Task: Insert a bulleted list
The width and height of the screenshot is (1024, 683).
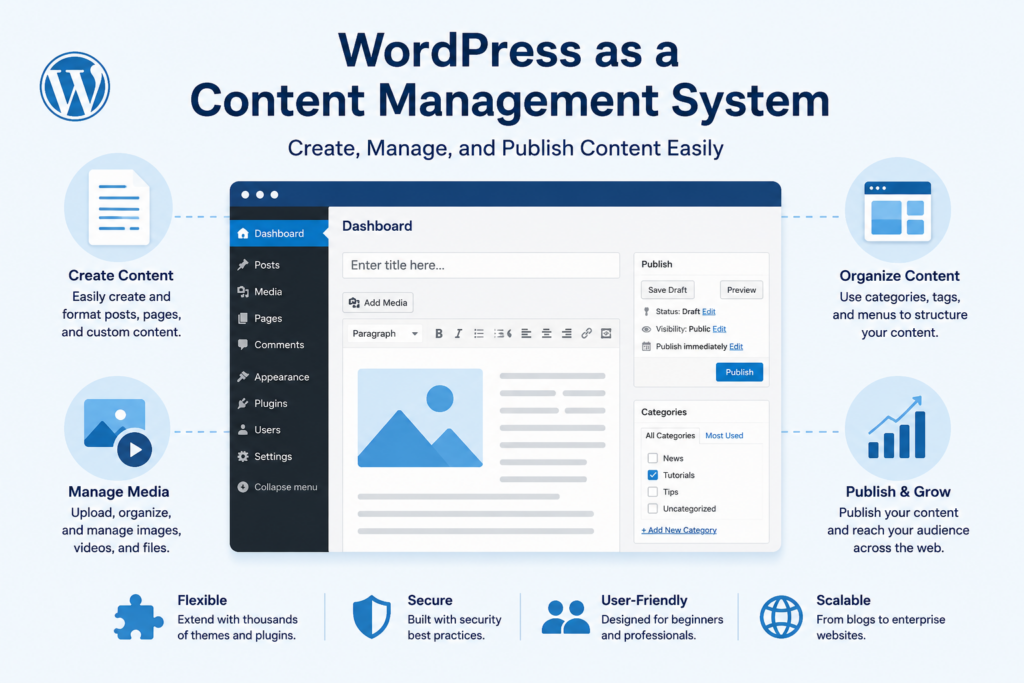Action: point(479,333)
